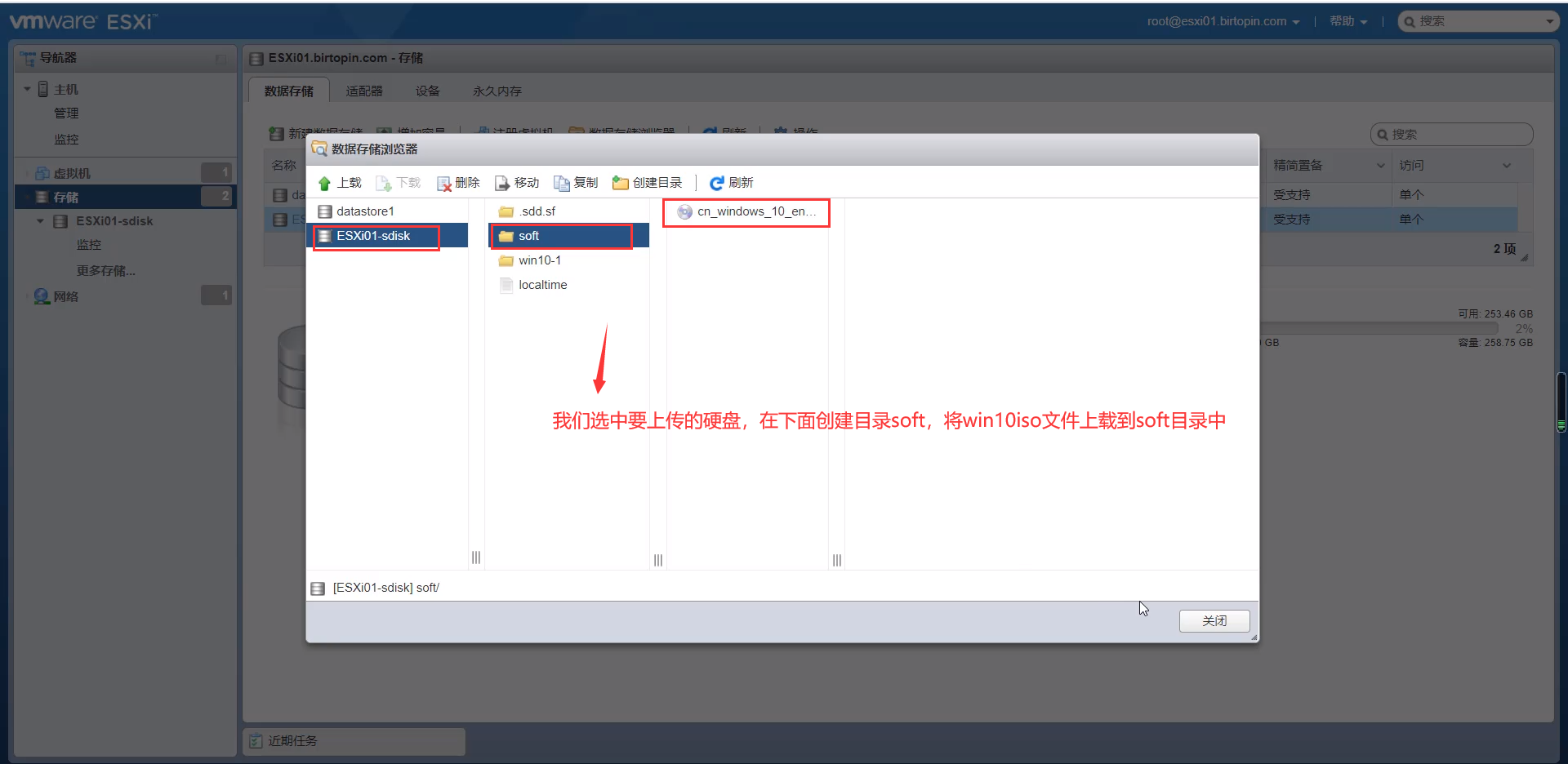
Task: Click the recent tasks (近期任务) icon
Action: (x=256, y=740)
